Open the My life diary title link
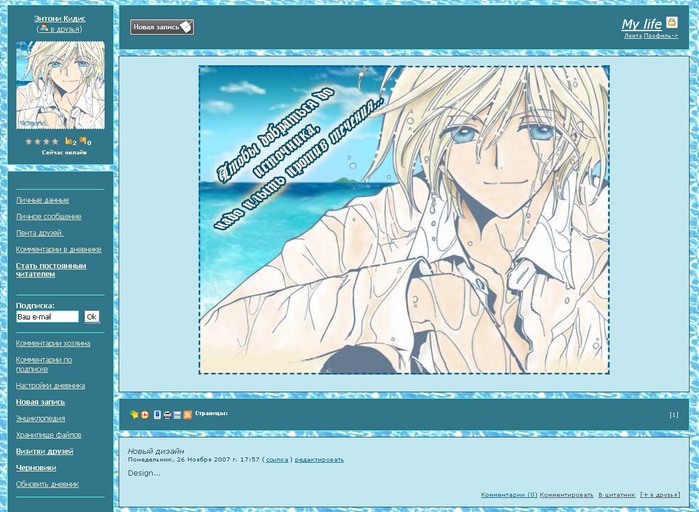This screenshot has width=699, height=512. (x=641, y=24)
